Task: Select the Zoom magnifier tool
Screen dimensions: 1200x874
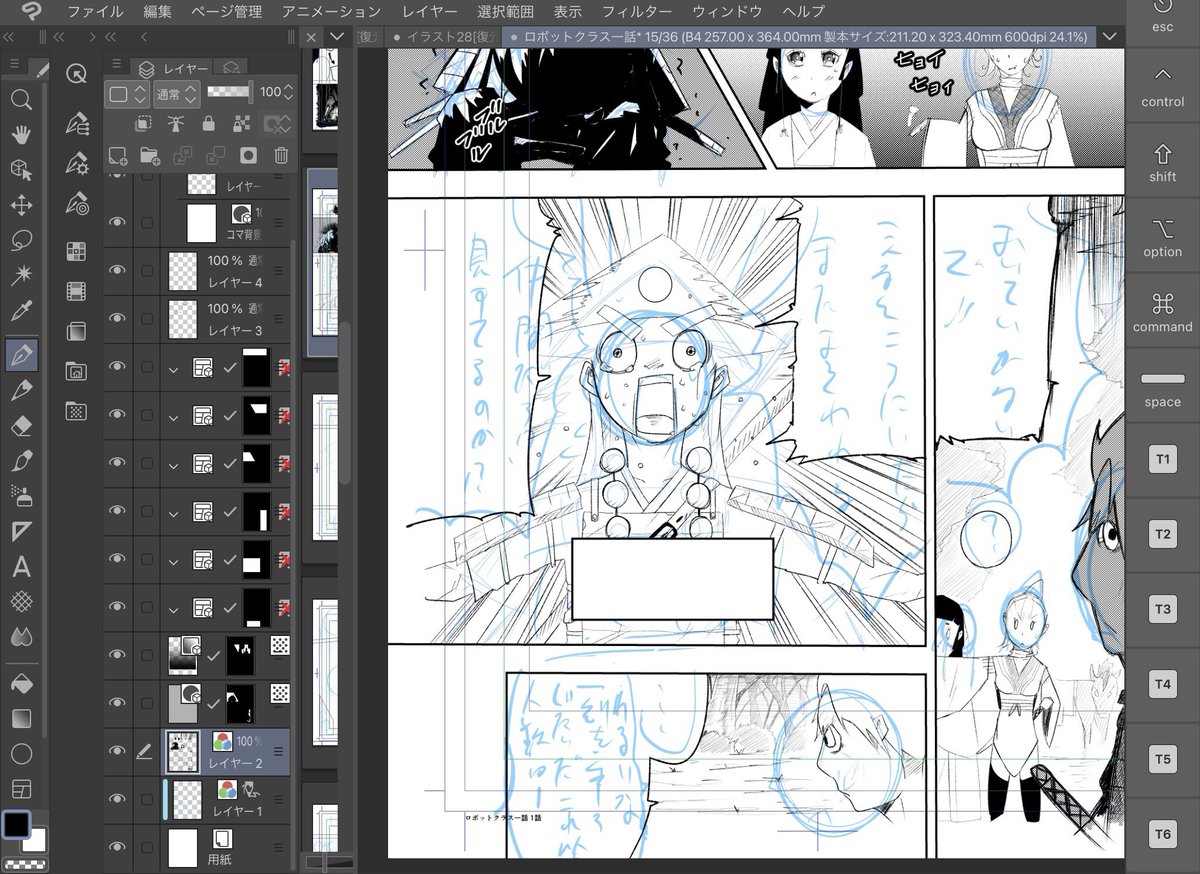Action: click(x=21, y=100)
